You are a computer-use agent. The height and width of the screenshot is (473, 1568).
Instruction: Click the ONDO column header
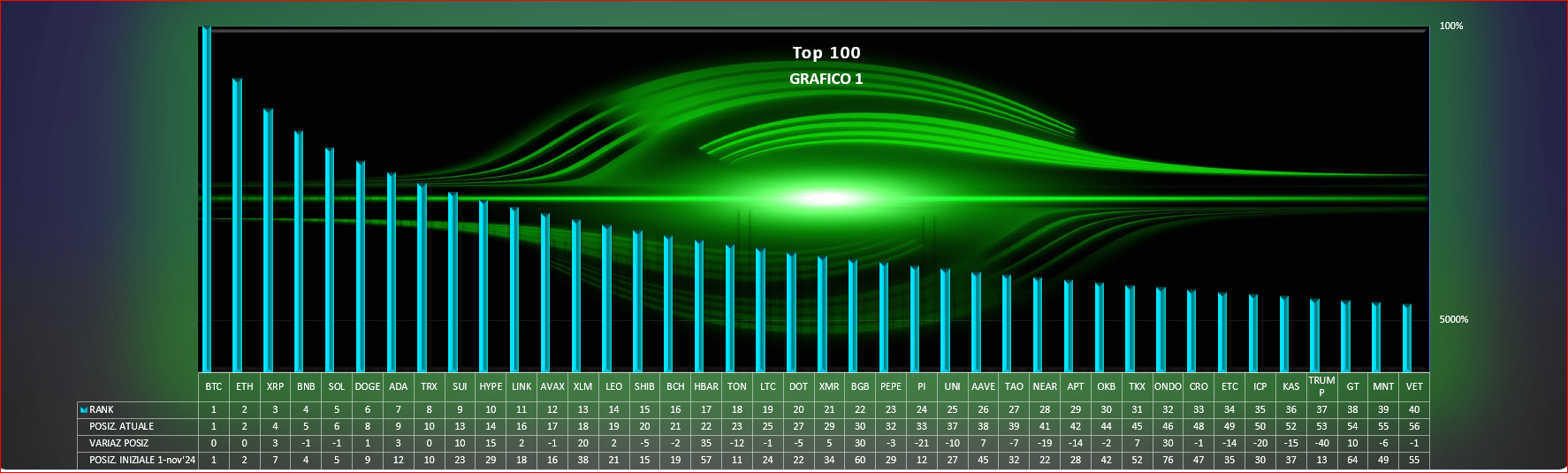(x=1168, y=387)
